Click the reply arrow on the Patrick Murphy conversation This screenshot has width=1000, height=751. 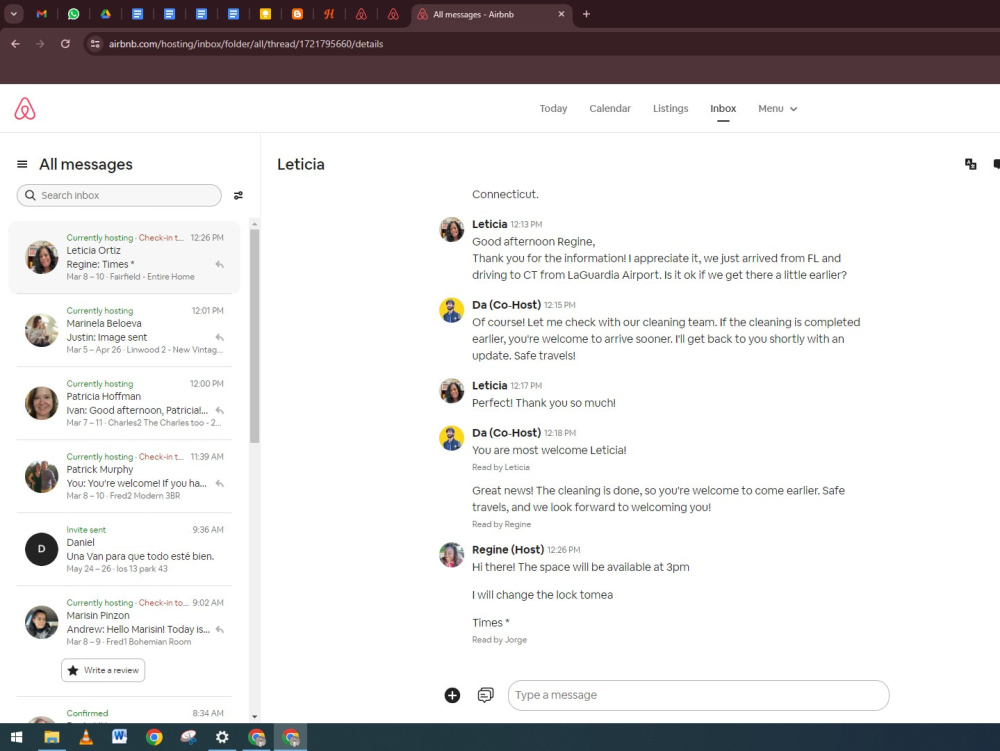219,483
